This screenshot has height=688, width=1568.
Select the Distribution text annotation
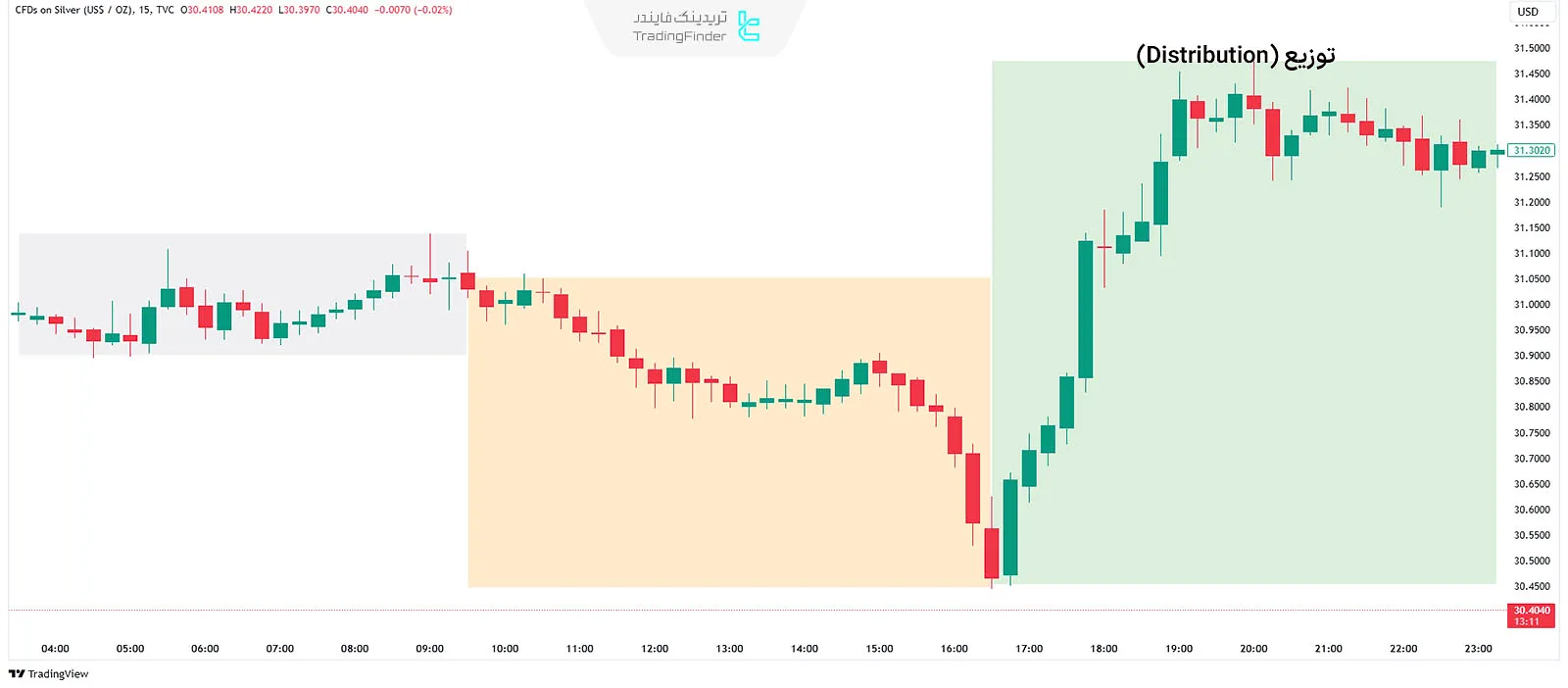[x=1235, y=55]
